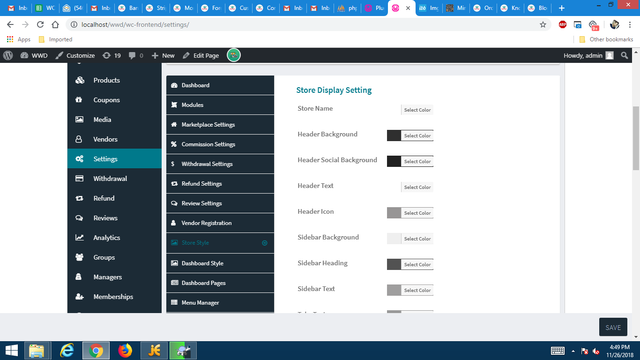Viewport: 640px width, 360px height.
Task: Pick the Header Social Background swatch
Action: [394, 161]
